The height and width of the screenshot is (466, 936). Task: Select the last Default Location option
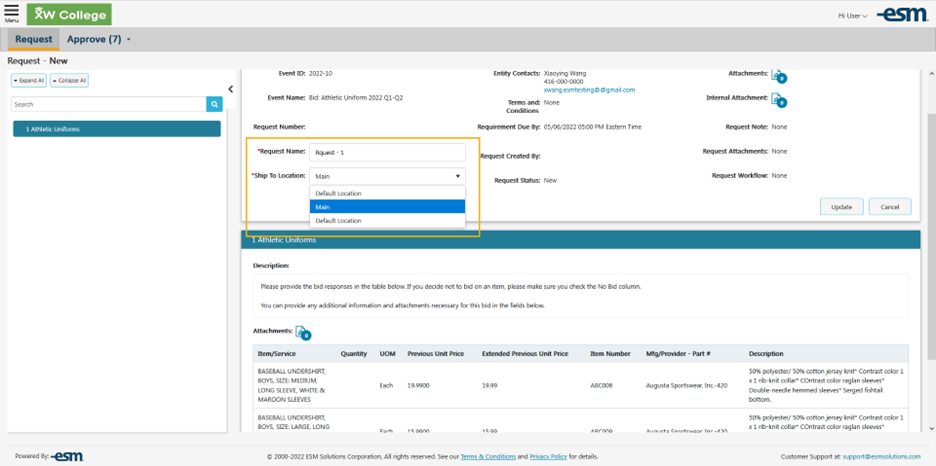coord(387,220)
